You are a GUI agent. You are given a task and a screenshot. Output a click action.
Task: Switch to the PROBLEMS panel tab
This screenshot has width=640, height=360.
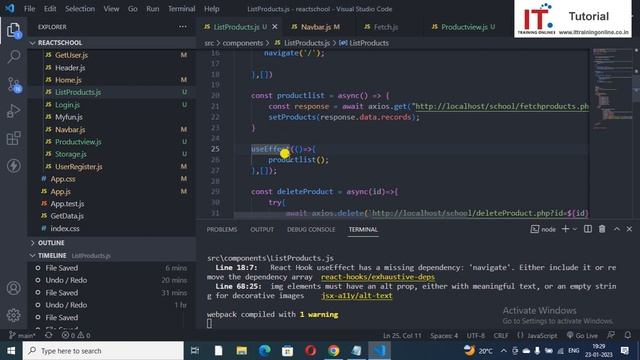[222, 229]
